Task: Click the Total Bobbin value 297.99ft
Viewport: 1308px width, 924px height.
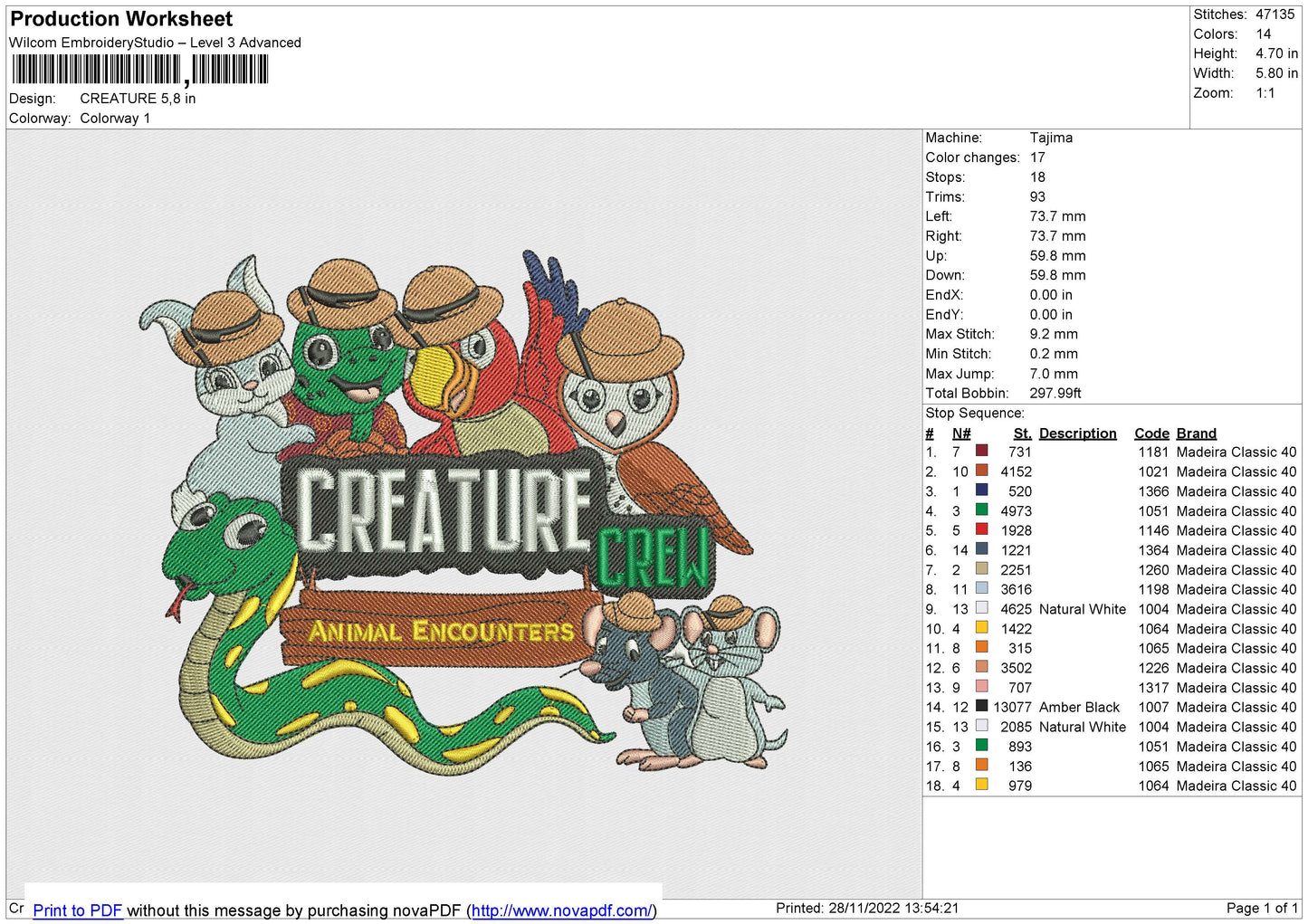Action: [1055, 393]
